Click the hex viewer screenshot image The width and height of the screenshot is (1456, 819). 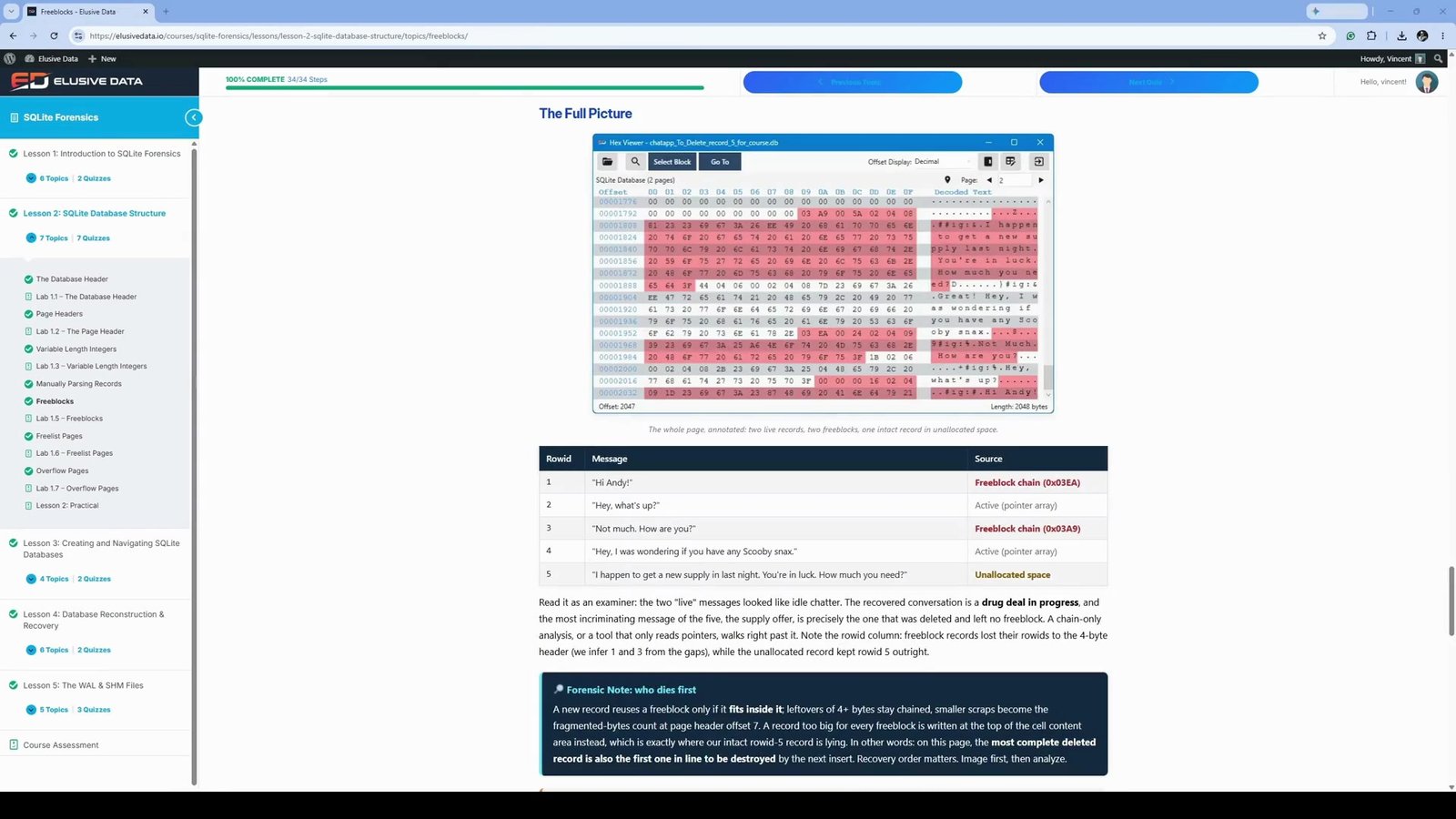[x=823, y=274]
